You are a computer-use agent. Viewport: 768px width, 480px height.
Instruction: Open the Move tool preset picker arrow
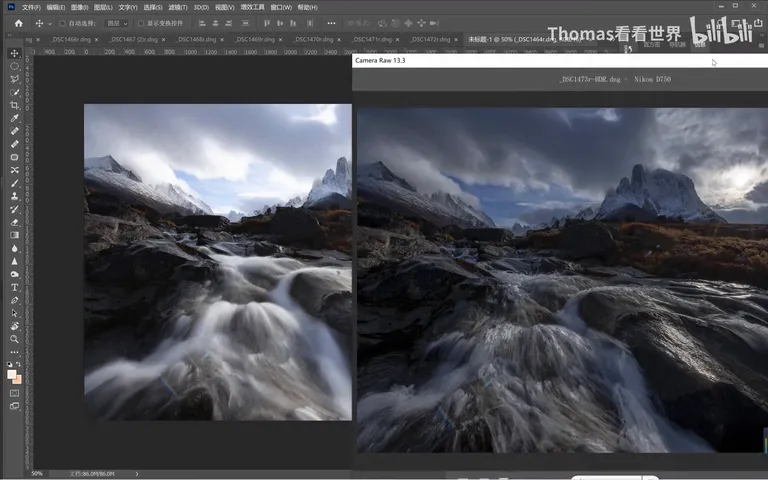pyautogui.click(x=50, y=24)
